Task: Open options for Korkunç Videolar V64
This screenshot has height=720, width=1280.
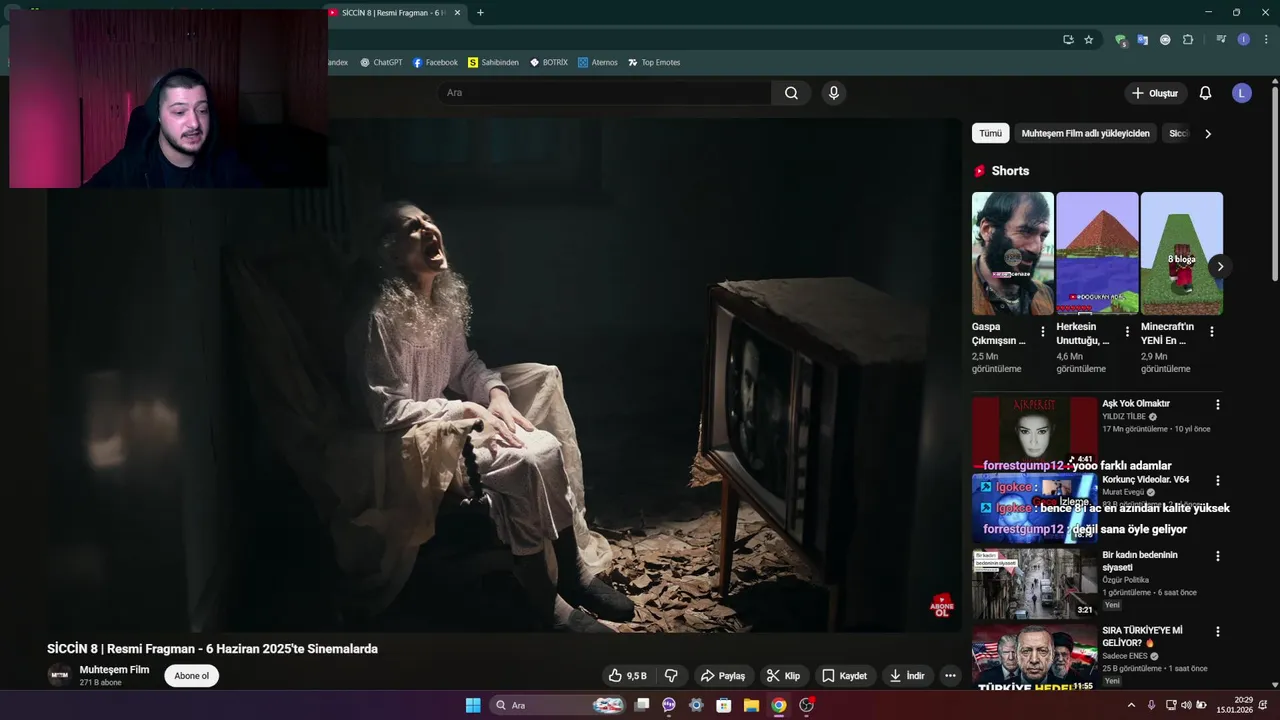Action: pos(1217,481)
